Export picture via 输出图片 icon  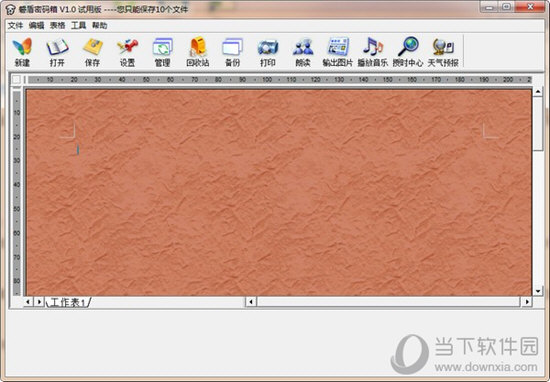click(x=338, y=52)
